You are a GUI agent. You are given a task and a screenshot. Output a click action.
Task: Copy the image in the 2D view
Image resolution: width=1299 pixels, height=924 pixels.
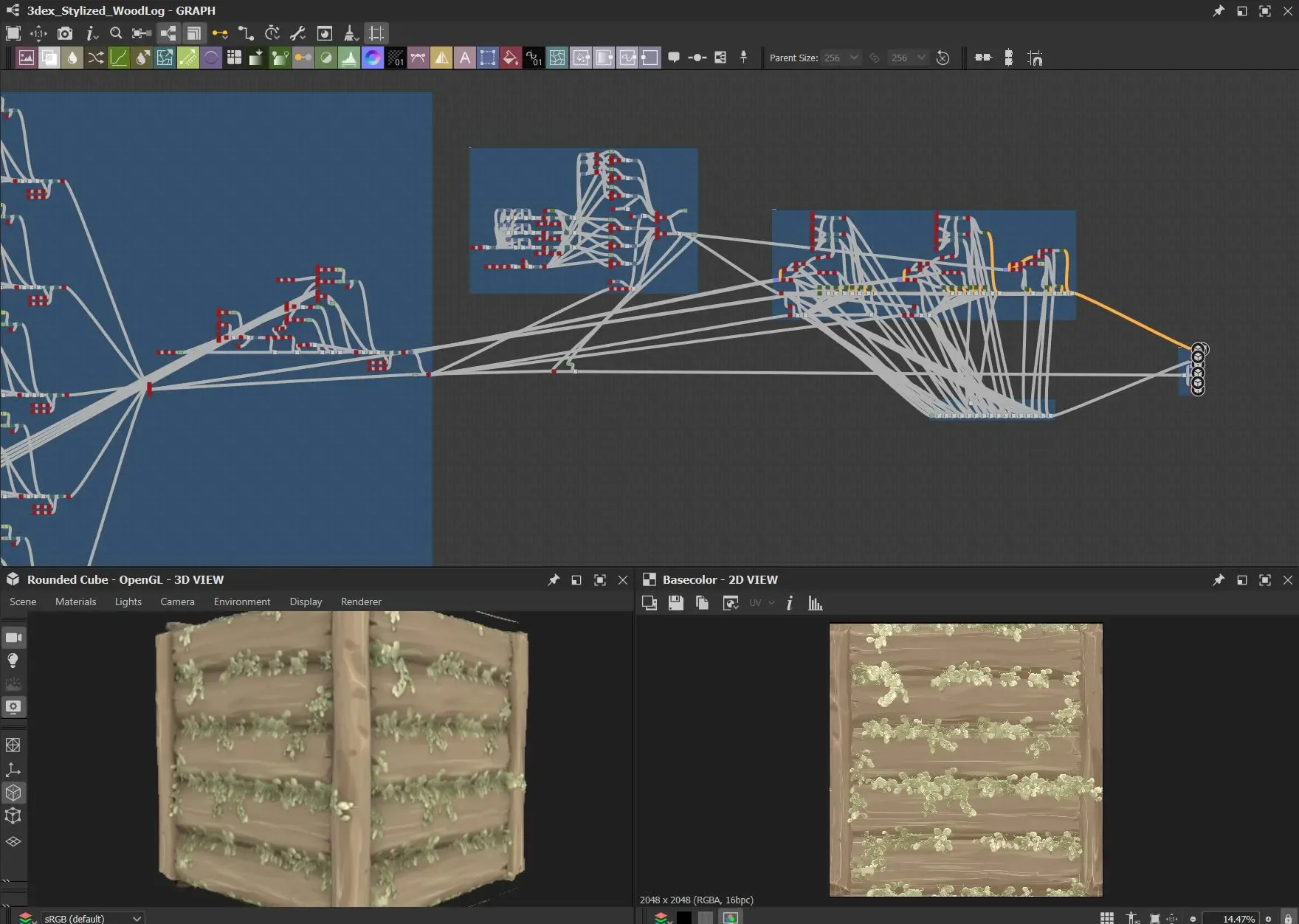tap(702, 603)
